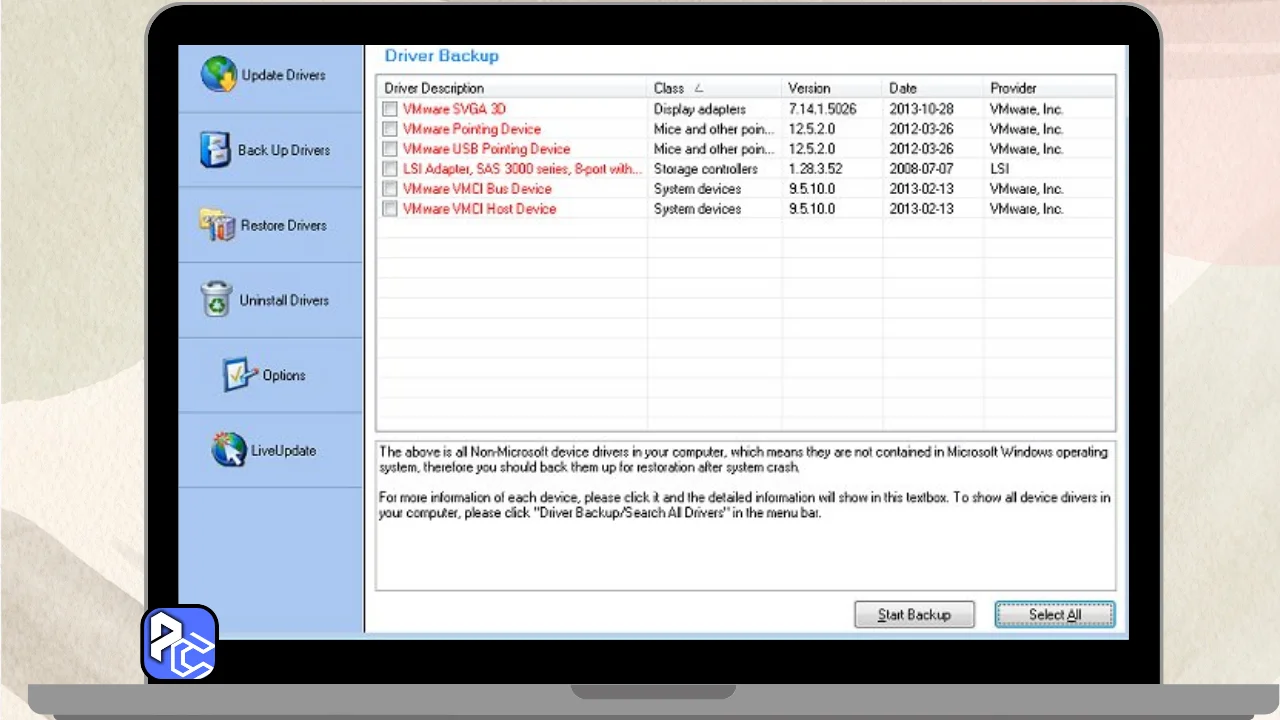Click the blue PC logo badge

tap(180, 643)
